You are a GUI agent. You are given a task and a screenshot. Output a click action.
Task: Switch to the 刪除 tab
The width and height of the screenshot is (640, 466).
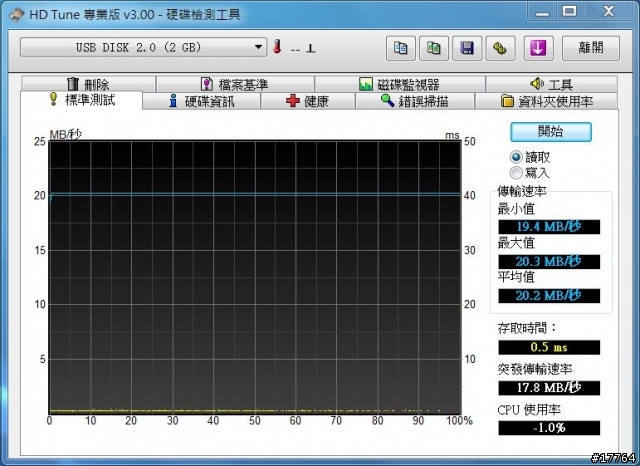pos(88,84)
